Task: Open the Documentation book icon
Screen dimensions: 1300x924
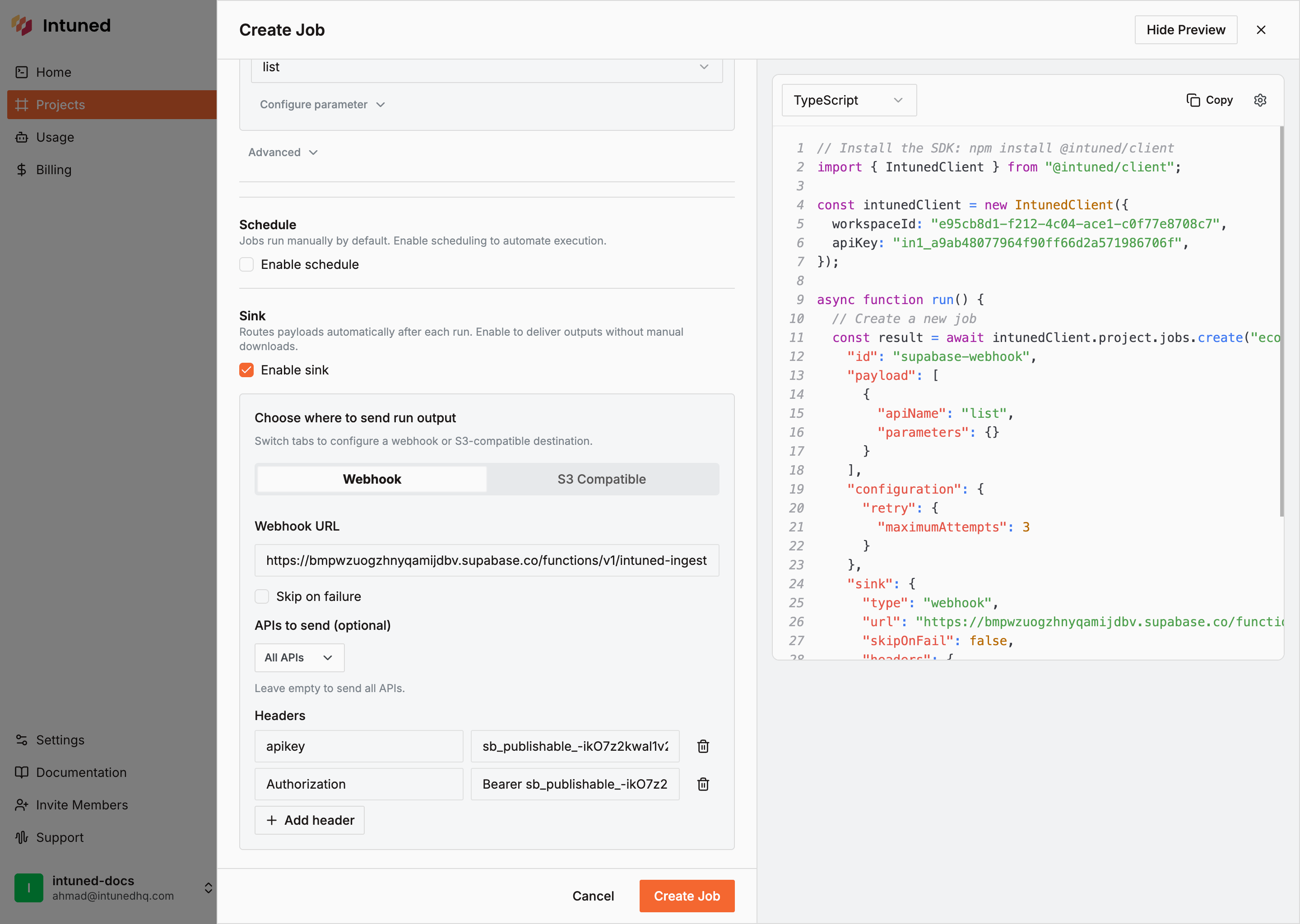Action: pyautogui.click(x=22, y=772)
